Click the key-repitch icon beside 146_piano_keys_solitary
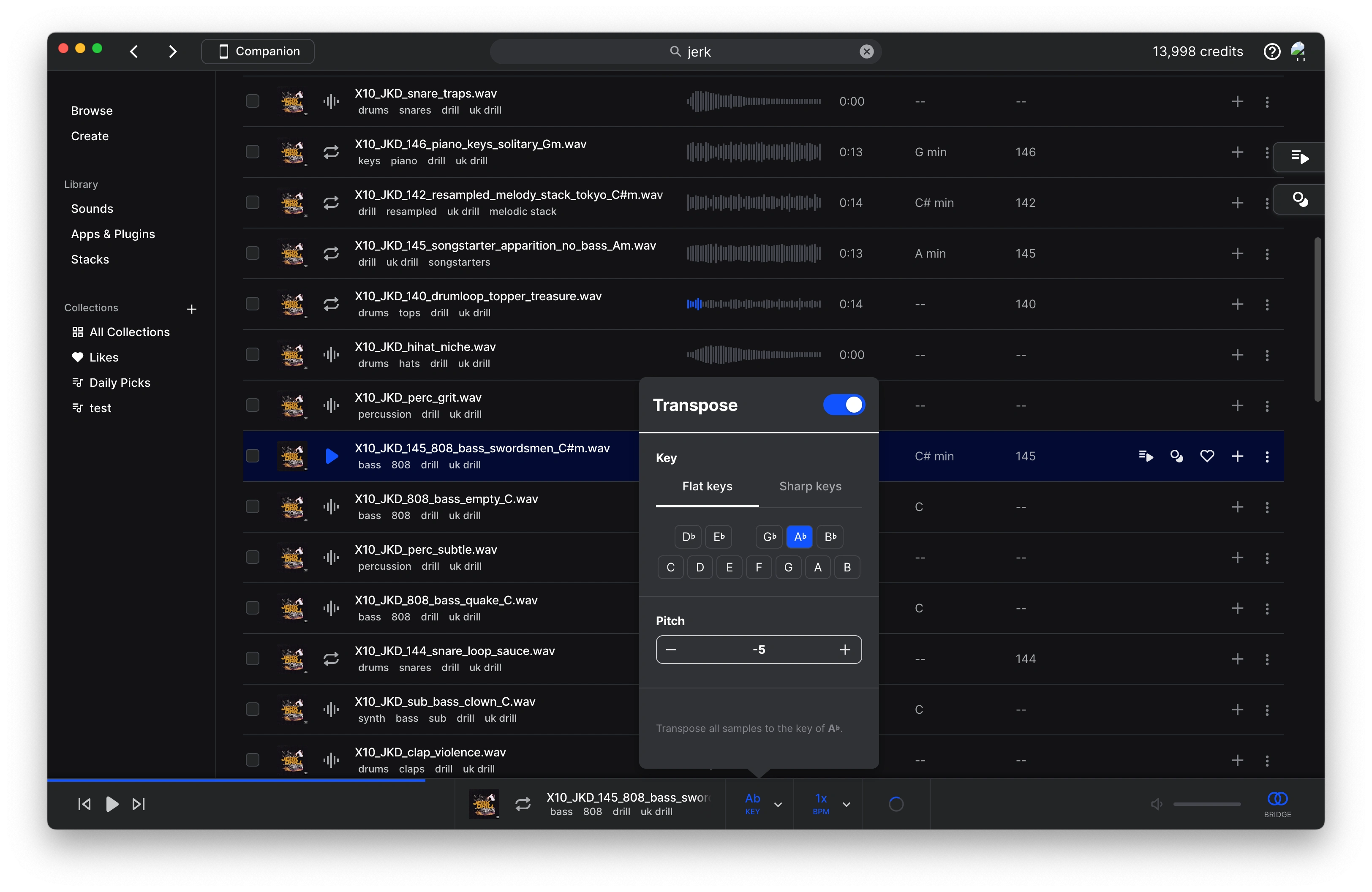Image resolution: width=1372 pixels, height=892 pixels. coord(331,152)
